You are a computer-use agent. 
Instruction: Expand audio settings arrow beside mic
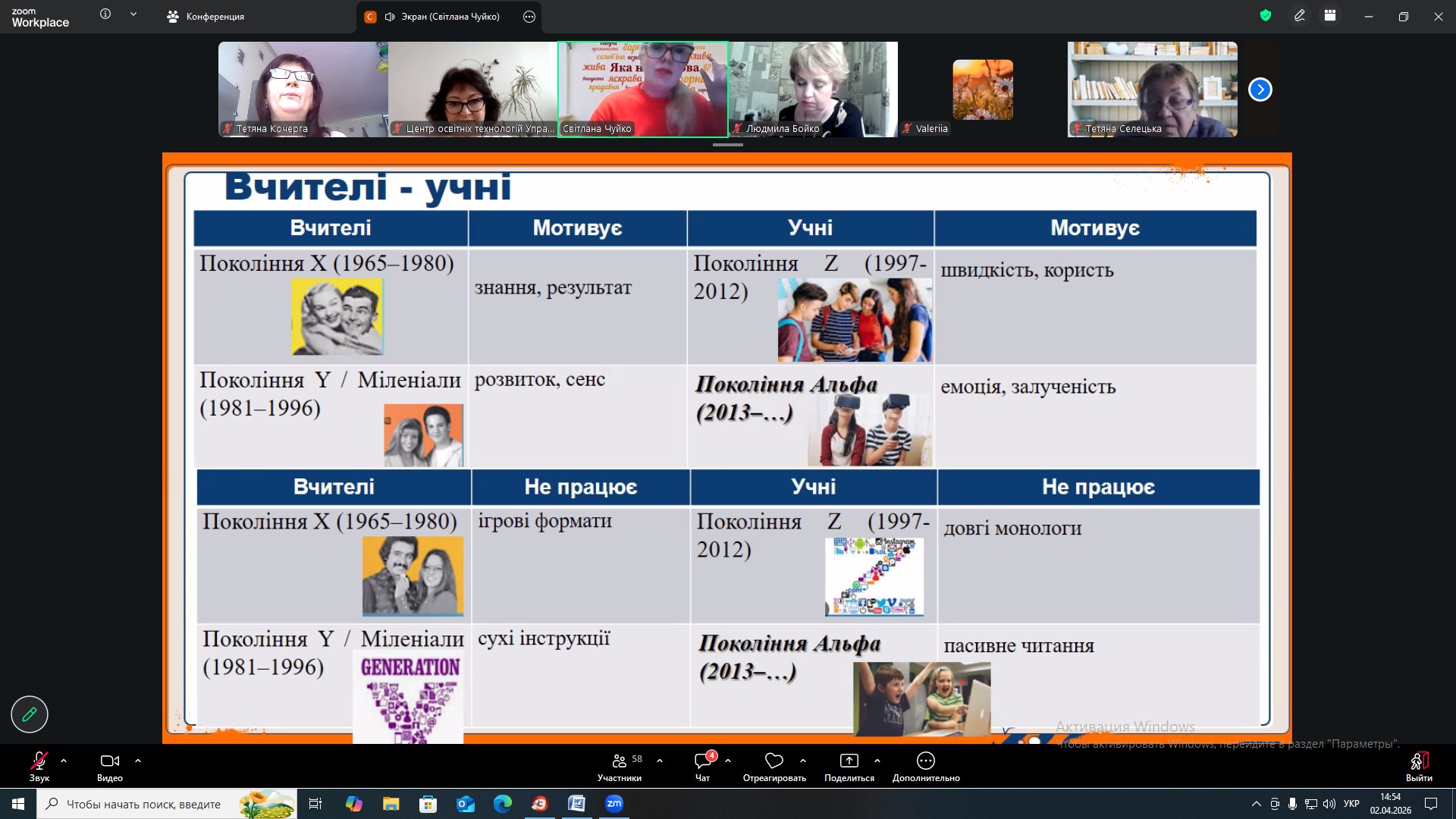64,760
